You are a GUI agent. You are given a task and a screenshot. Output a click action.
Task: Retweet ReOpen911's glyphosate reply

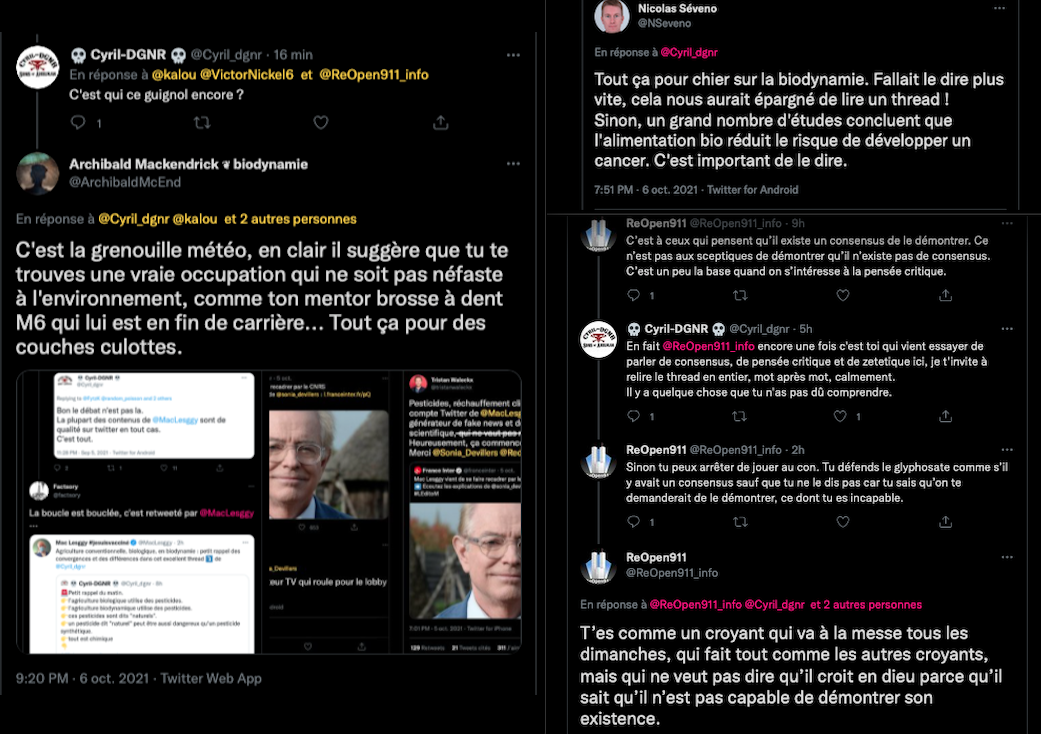click(740, 522)
